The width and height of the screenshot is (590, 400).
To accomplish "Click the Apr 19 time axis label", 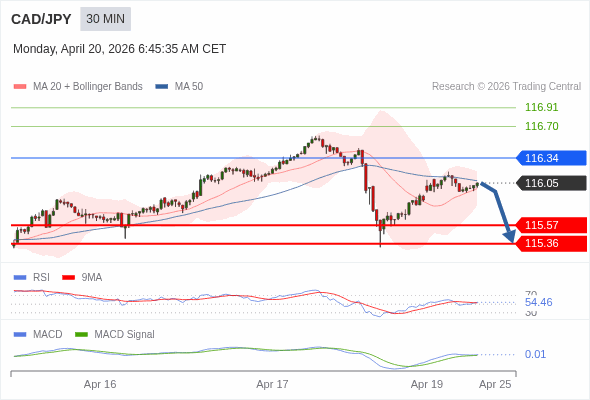I will [427, 384].
